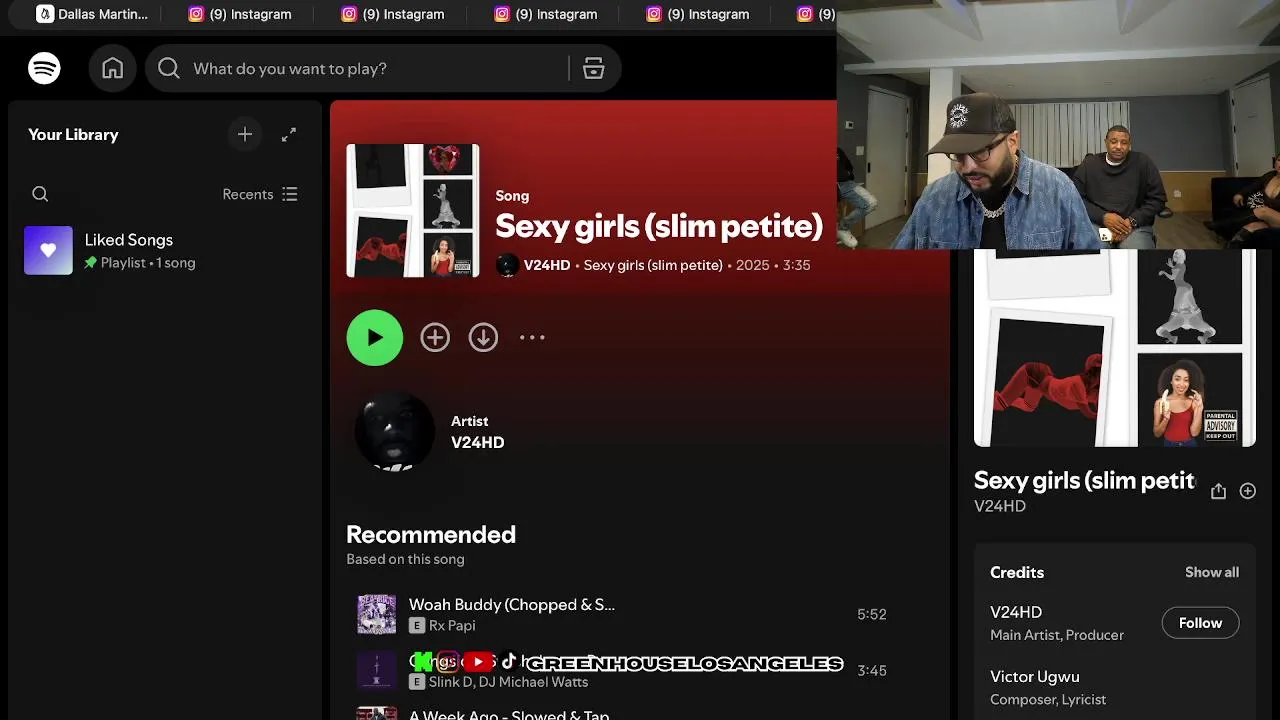
Task: Switch to fourth (9) Instagram tab
Action: click(698, 14)
